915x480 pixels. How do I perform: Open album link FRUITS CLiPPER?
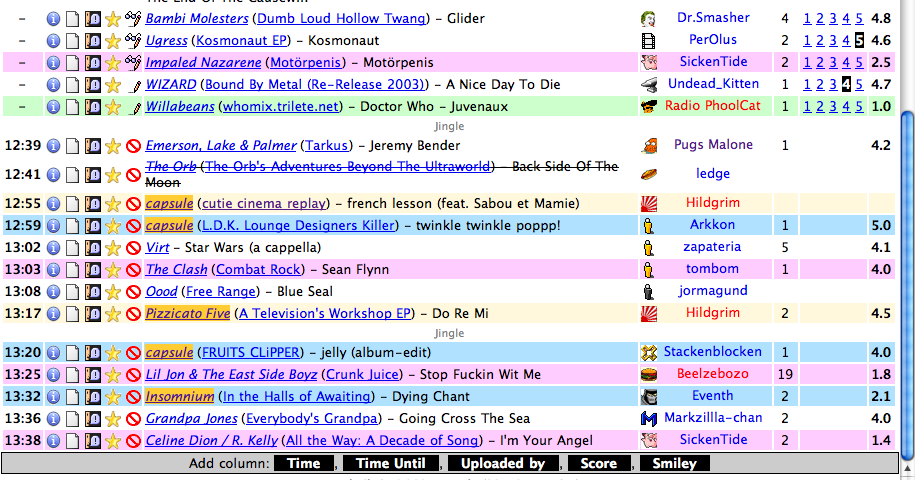point(251,352)
